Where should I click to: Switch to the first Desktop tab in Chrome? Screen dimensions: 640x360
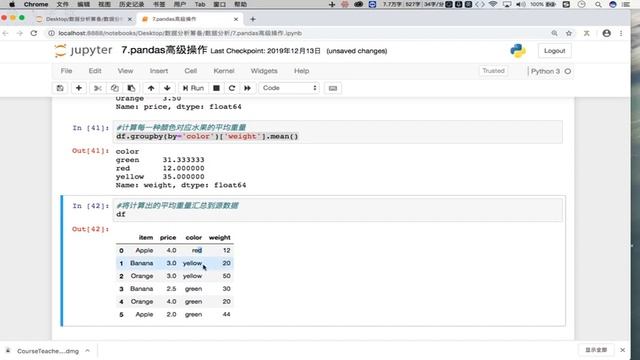click(83, 19)
